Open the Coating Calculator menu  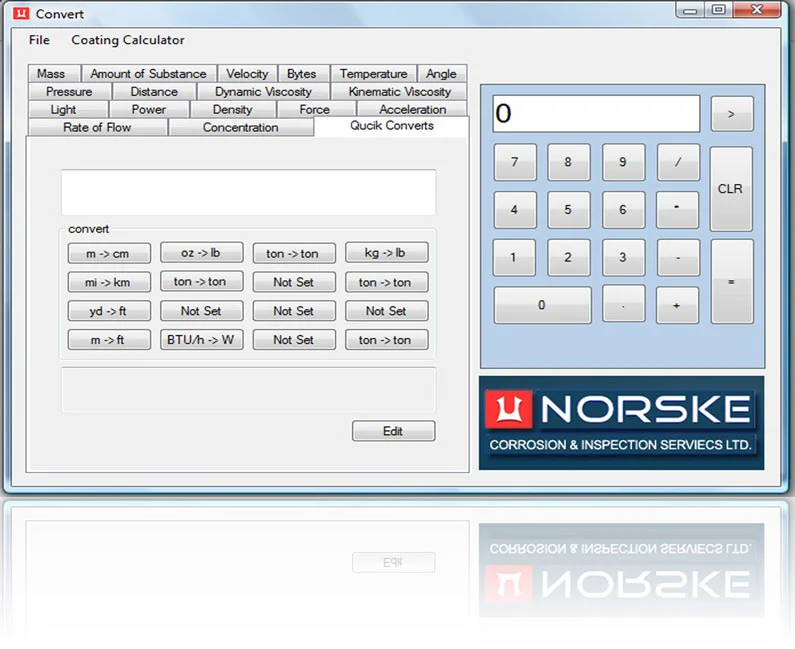pos(128,40)
